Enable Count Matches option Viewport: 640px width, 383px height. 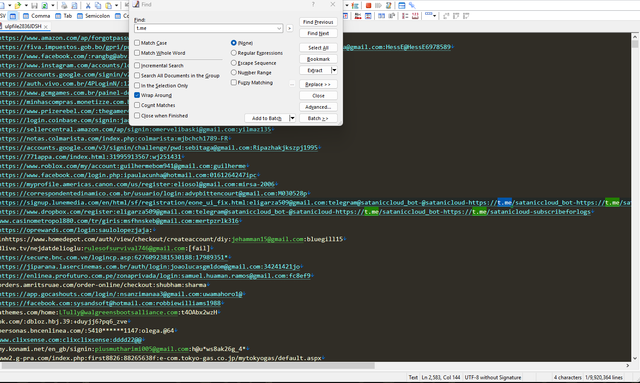[137, 105]
